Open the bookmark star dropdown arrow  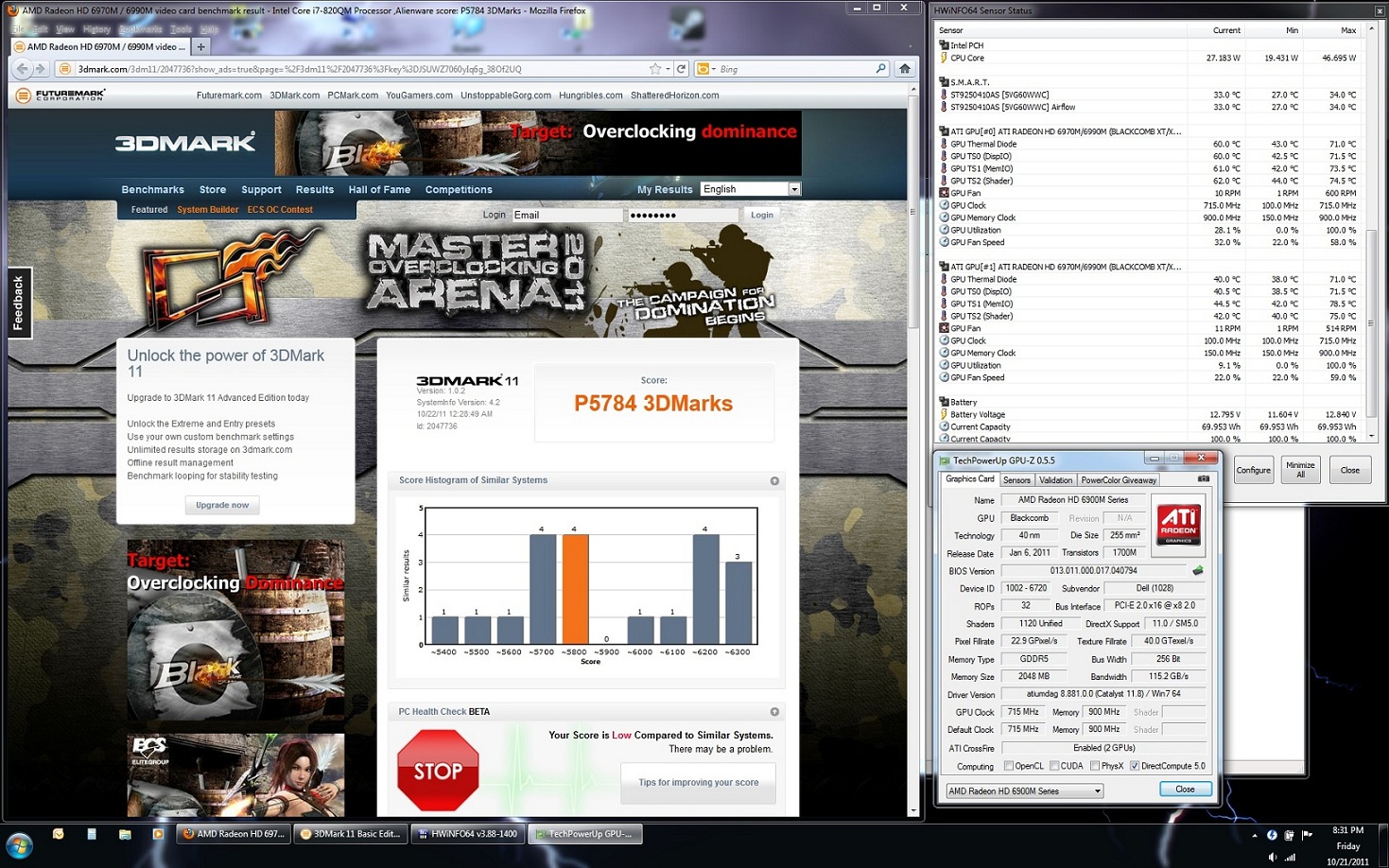pos(668,68)
